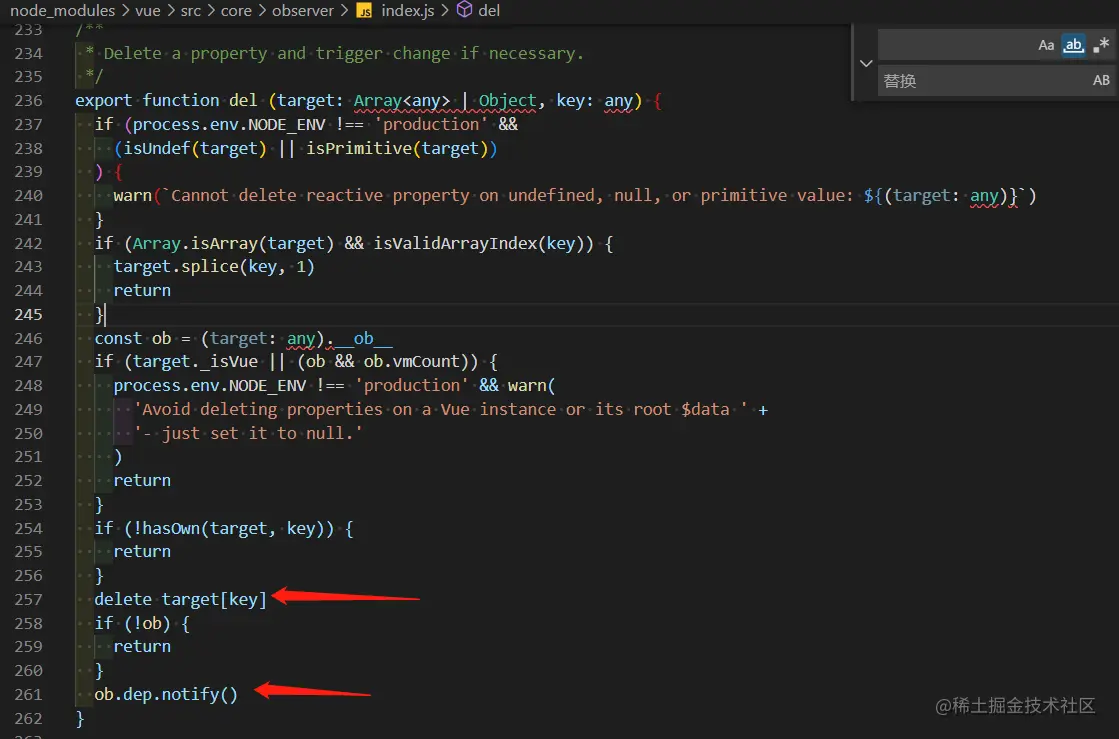Toggle Match Case (Aa) in find widget
Viewport: 1119px width, 739px height.
click(1045, 46)
